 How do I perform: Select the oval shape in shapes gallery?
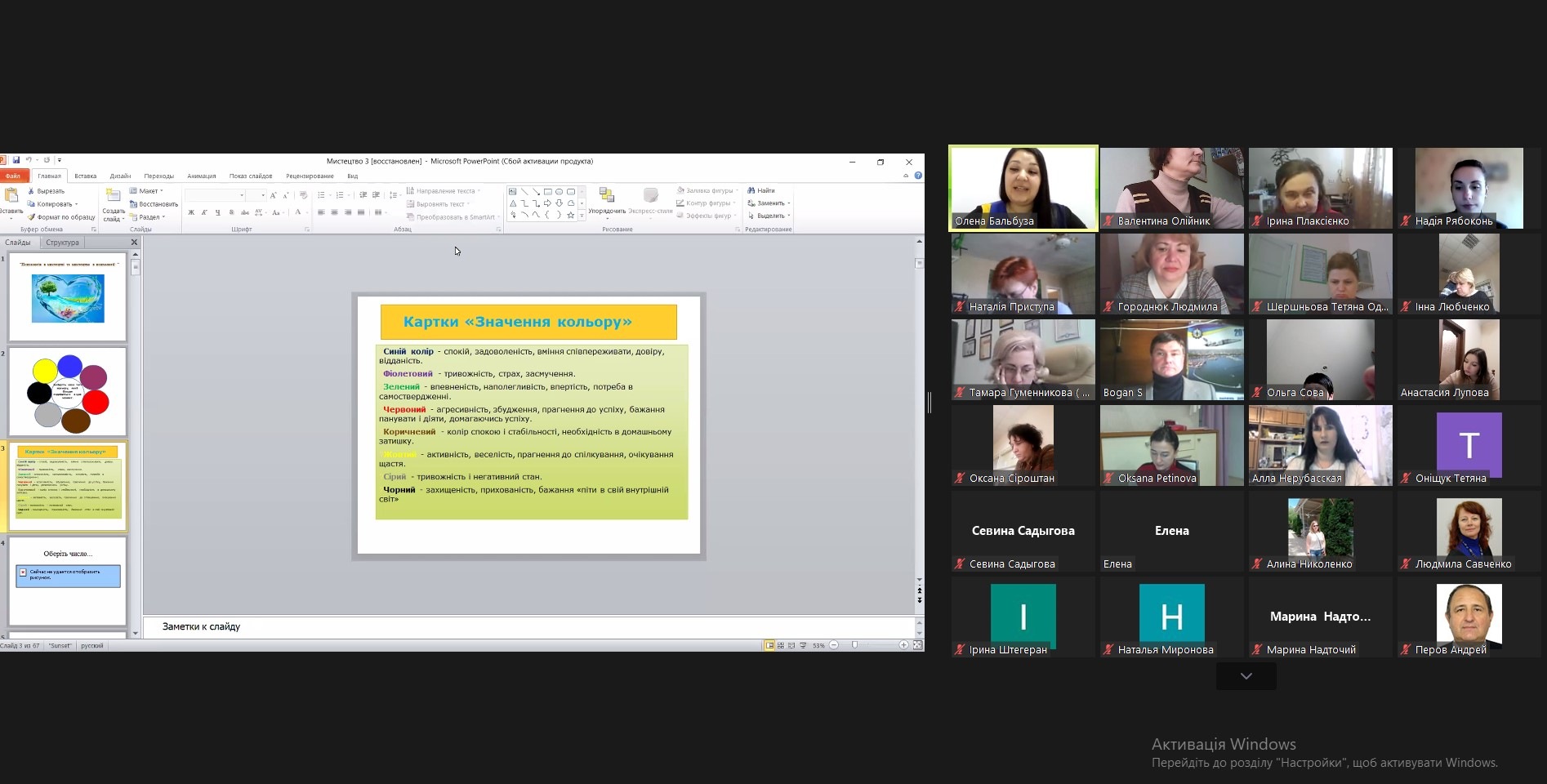(559, 192)
